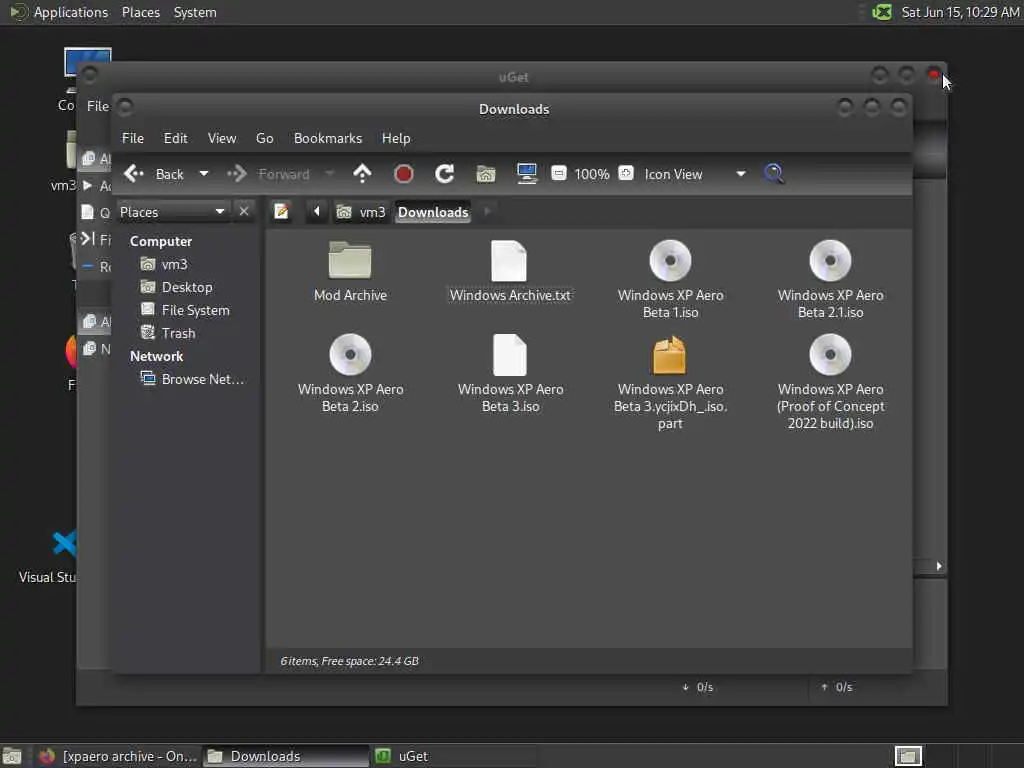Screen dimensions: 1024x768
Task: Open the Computer toolbar icon
Action: [526, 174]
